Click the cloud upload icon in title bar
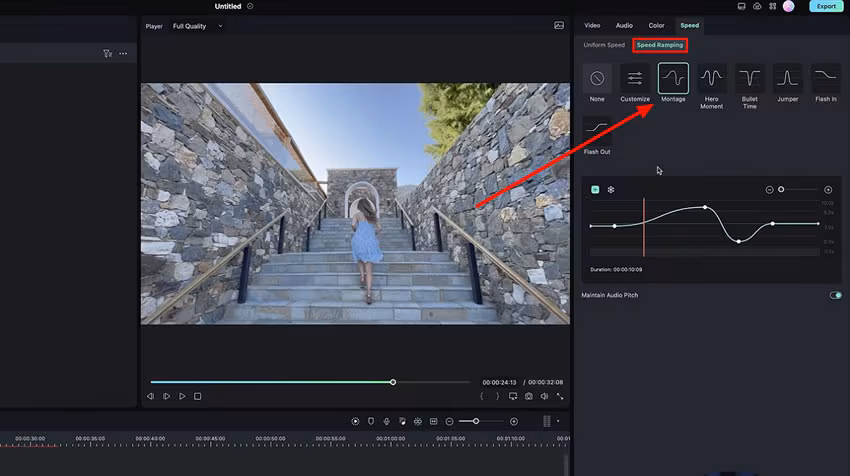The height and width of the screenshot is (476, 850). [757, 6]
